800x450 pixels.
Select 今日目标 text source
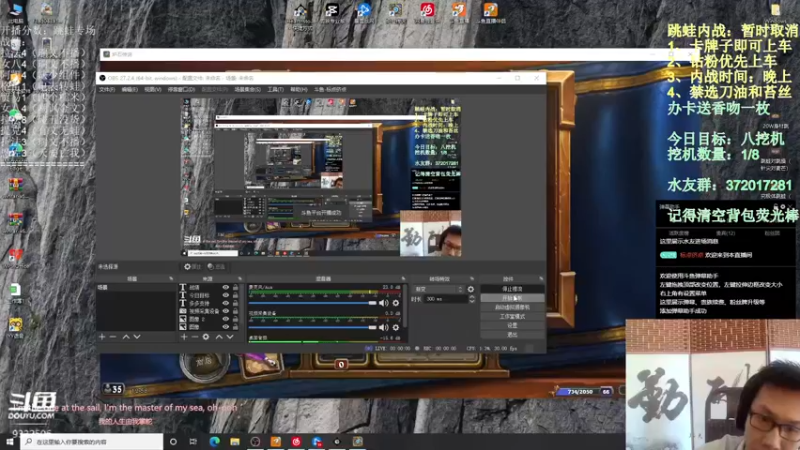point(199,295)
